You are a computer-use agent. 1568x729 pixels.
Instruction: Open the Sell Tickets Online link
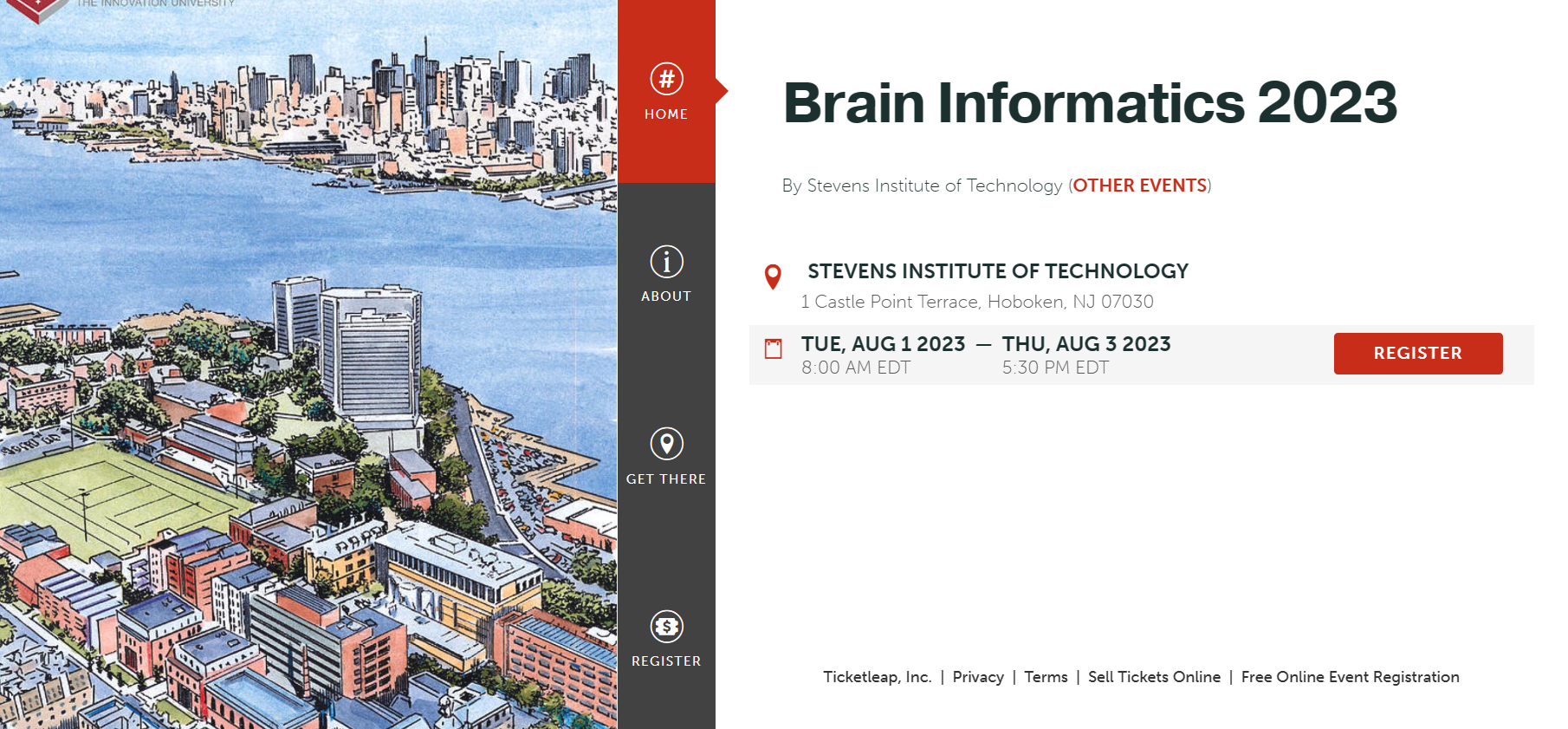(1154, 677)
